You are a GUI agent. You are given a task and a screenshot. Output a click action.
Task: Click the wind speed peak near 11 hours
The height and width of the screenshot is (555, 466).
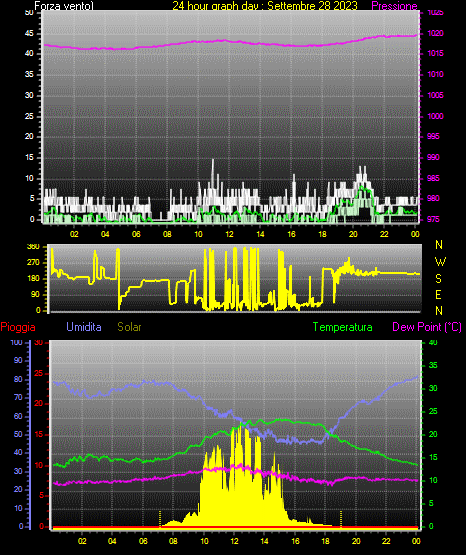click(x=213, y=160)
